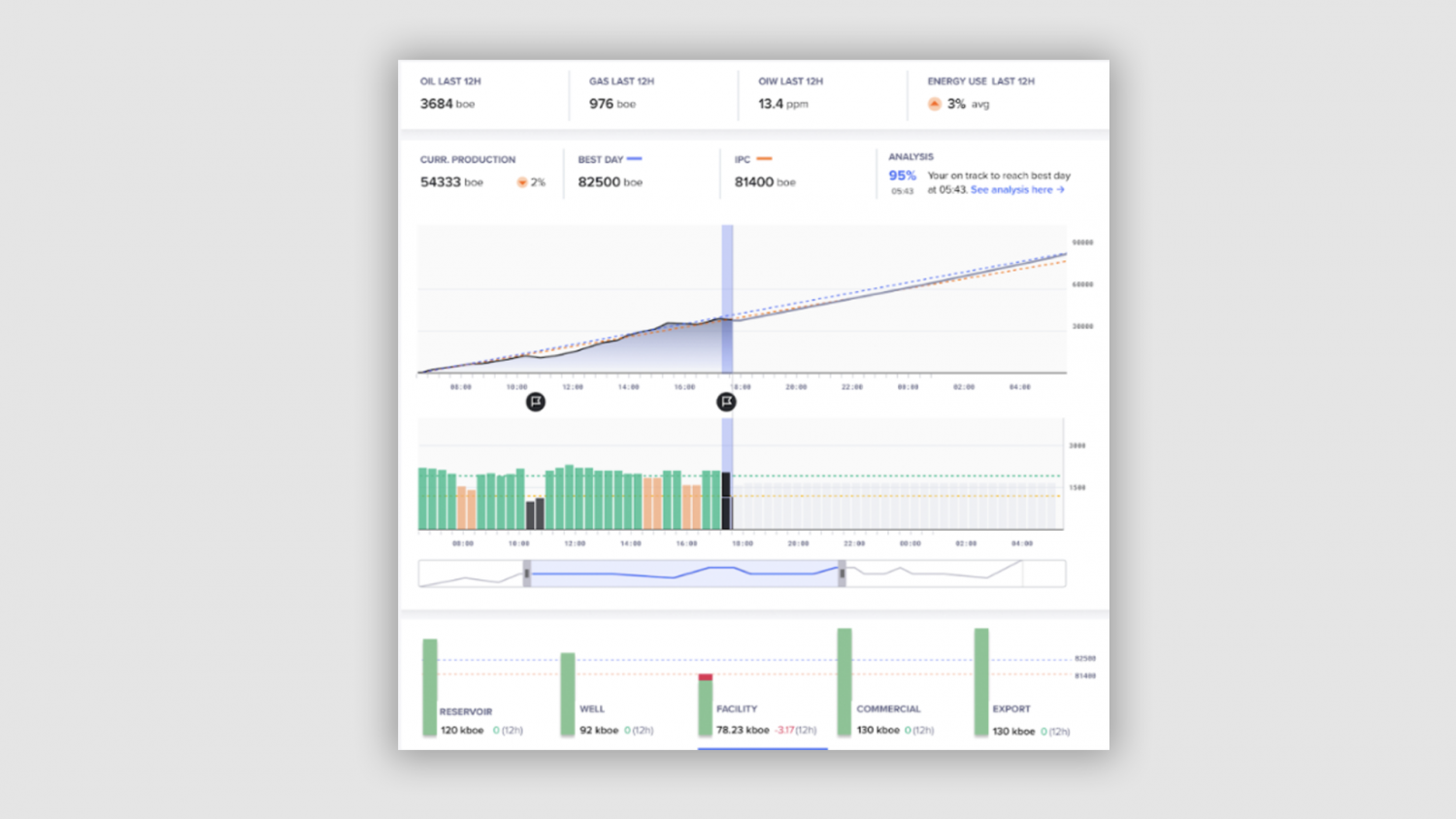Open the 'See analysis here' link
Viewport: 1456px width, 819px height.
[x=1016, y=190]
